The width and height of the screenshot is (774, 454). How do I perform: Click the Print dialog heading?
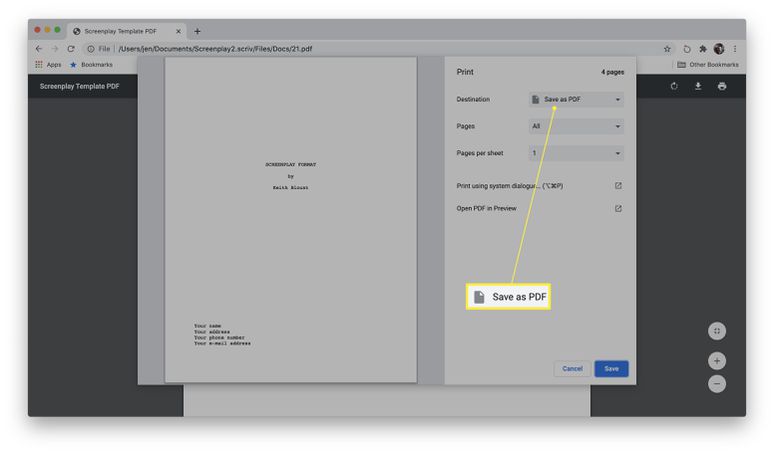465,72
